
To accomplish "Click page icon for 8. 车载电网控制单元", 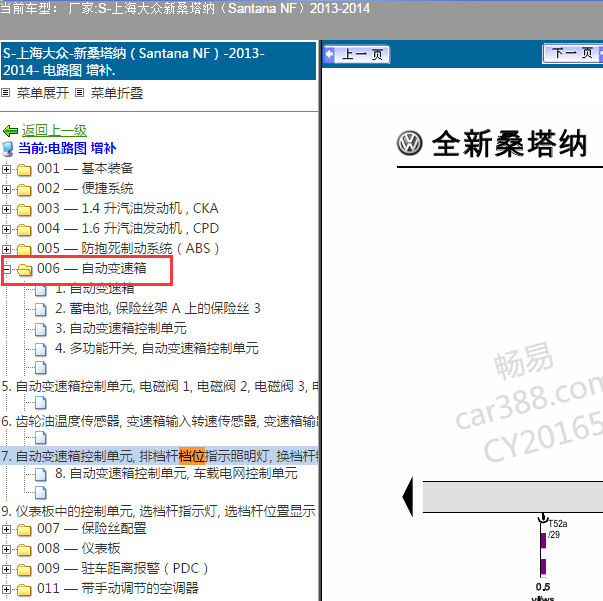I will tap(40, 474).
